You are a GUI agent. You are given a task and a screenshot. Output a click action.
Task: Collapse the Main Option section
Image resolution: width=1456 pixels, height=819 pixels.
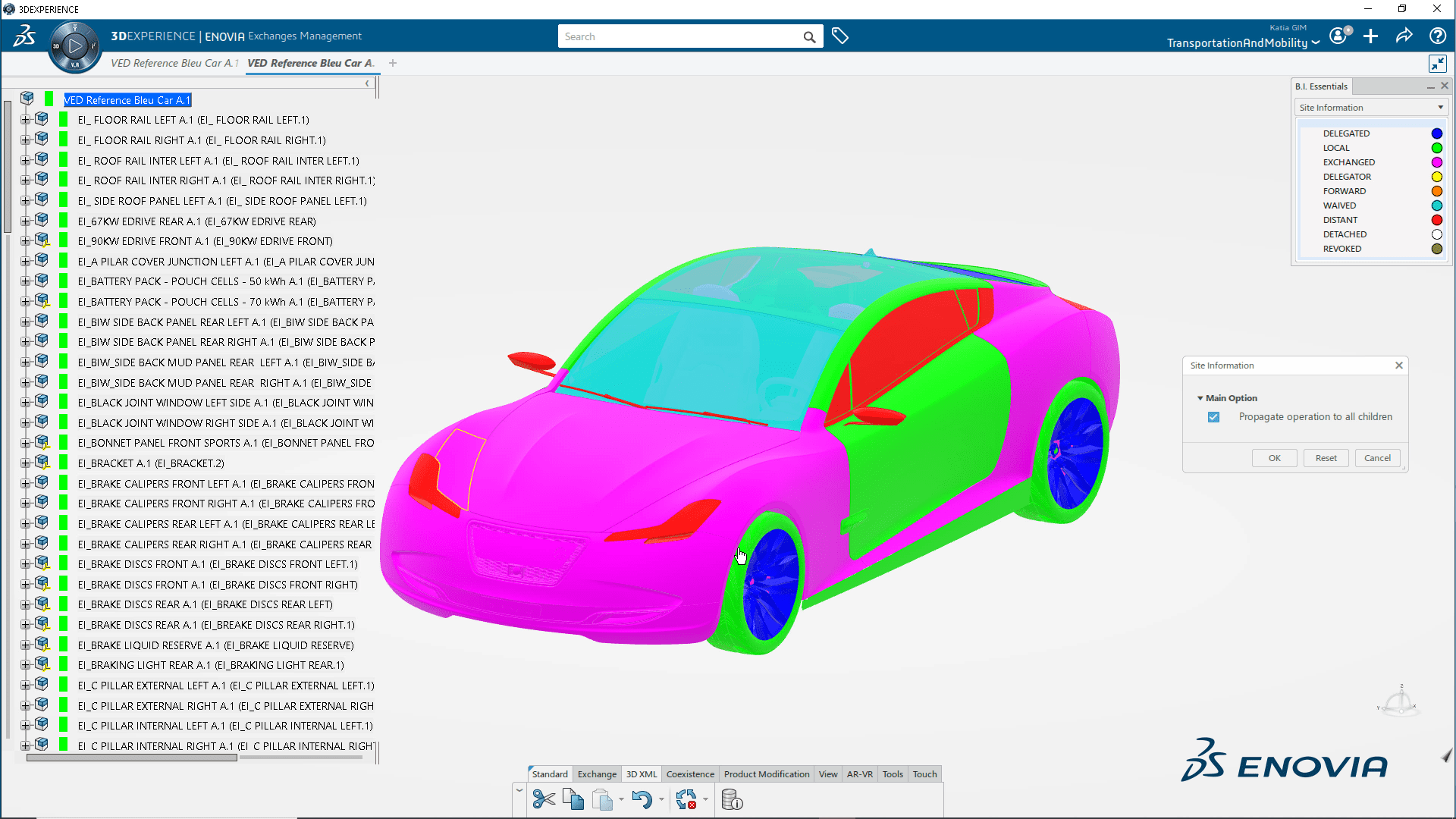(x=1200, y=398)
